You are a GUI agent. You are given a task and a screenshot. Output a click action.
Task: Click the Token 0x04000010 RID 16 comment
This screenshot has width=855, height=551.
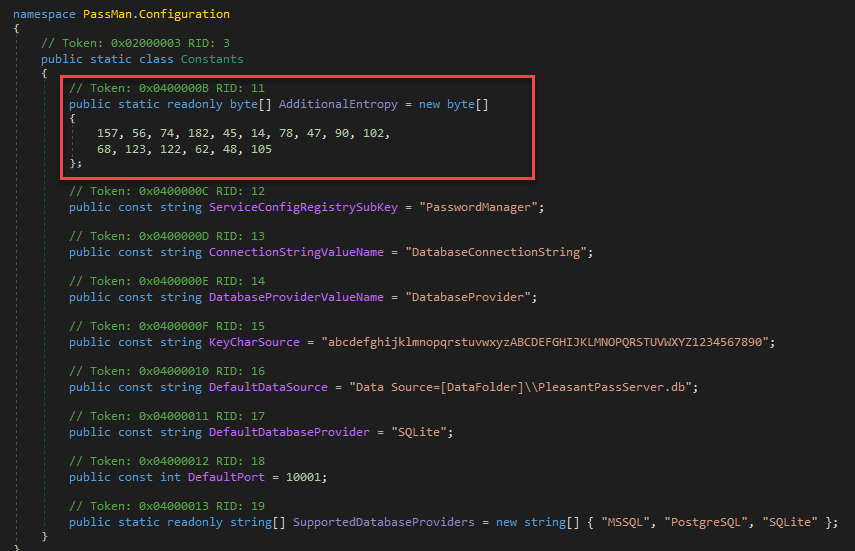click(167, 371)
